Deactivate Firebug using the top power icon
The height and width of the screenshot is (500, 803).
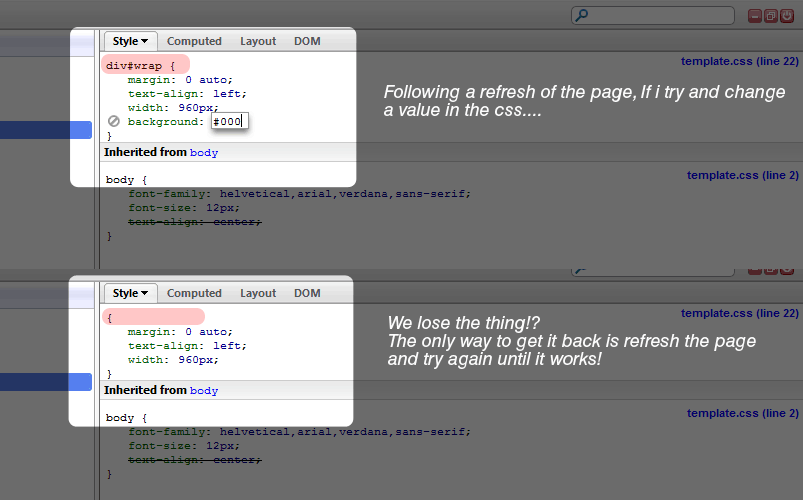tap(787, 16)
